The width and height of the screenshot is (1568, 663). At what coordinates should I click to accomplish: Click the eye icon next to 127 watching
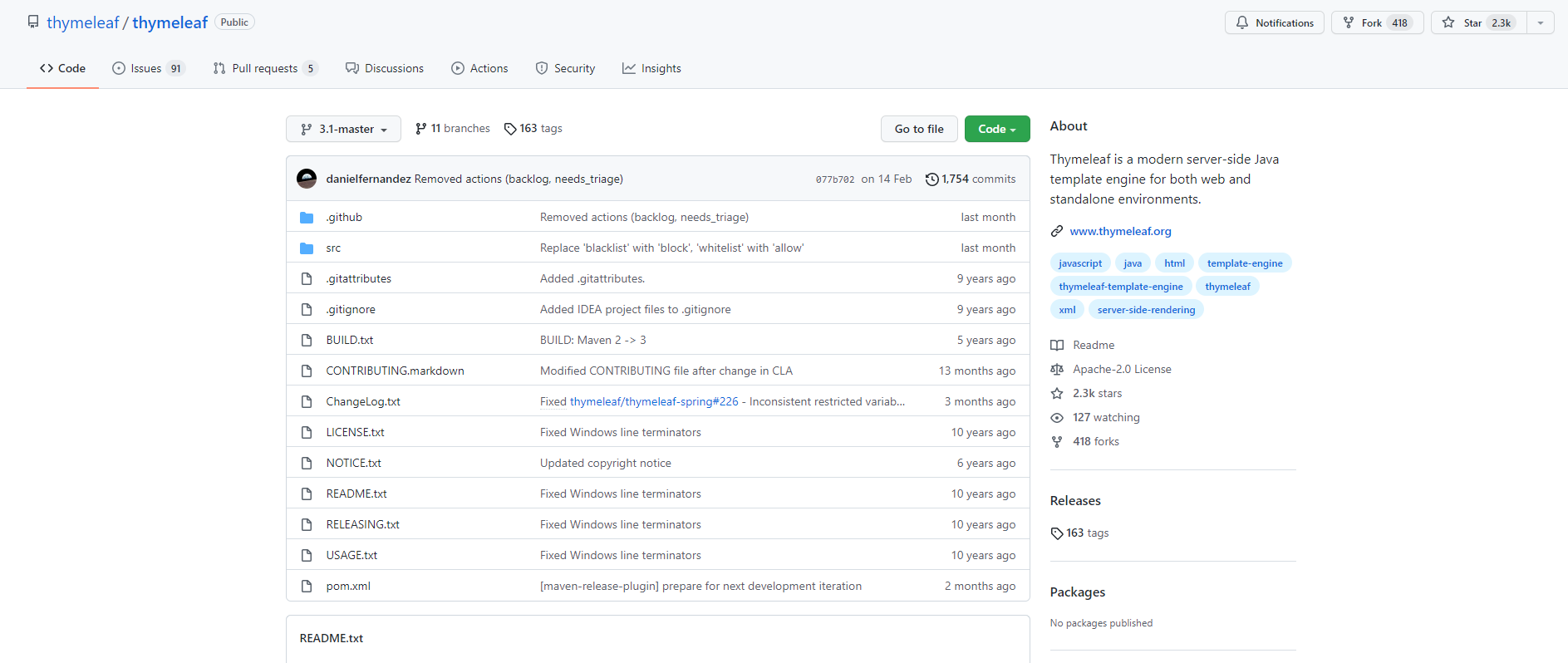pos(1057,418)
